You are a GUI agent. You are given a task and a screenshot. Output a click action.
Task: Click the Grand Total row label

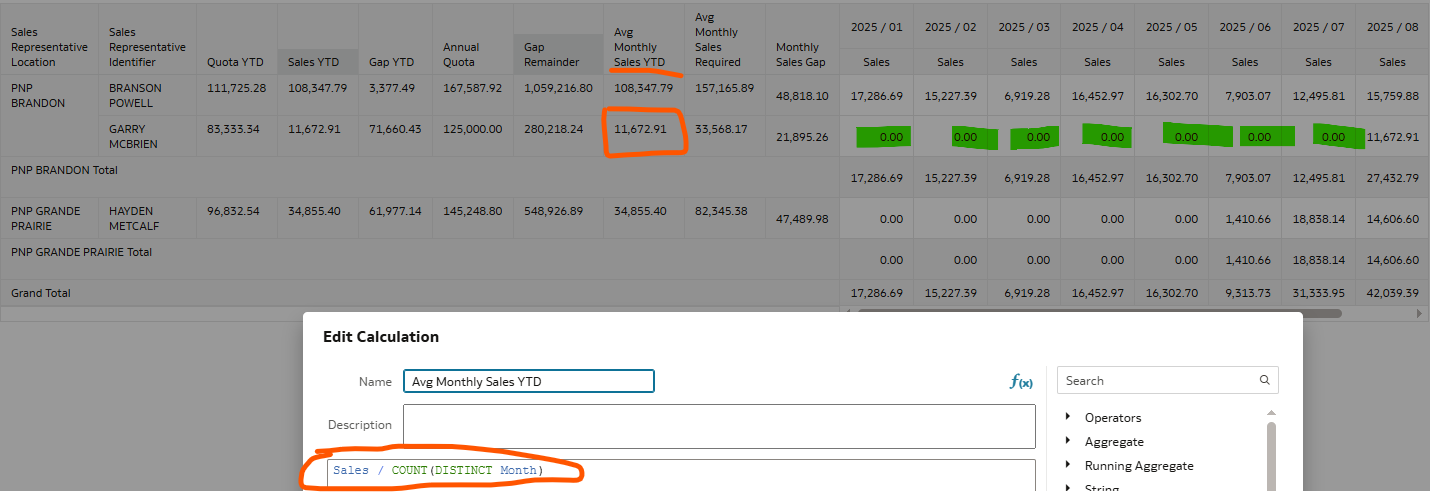click(41, 293)
